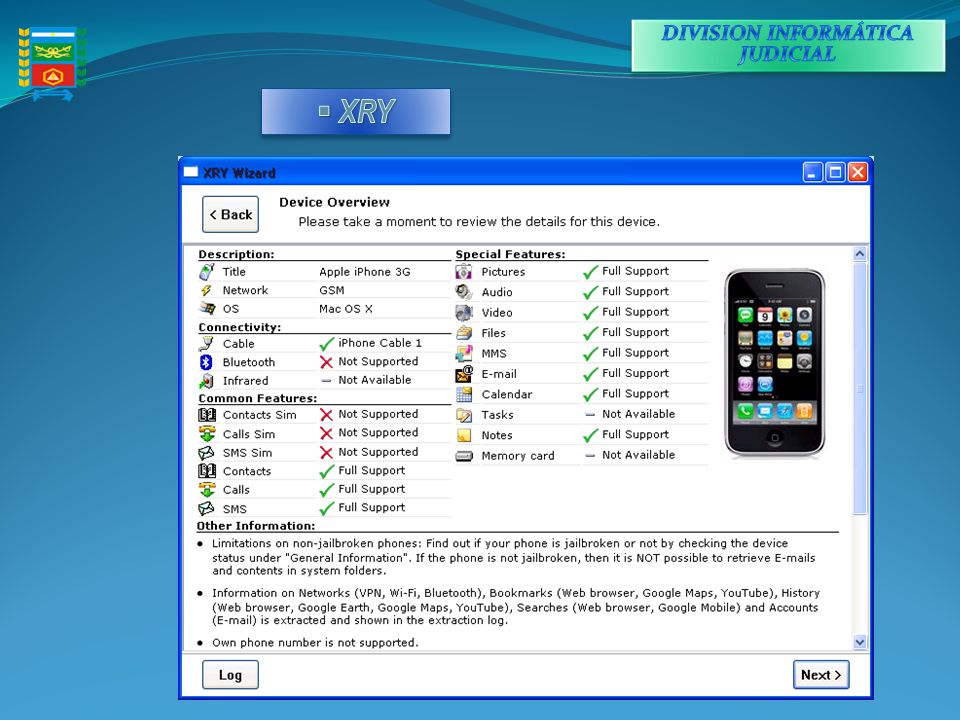
Task: Click the "Device Overview" heading
Action: [334, 202]
